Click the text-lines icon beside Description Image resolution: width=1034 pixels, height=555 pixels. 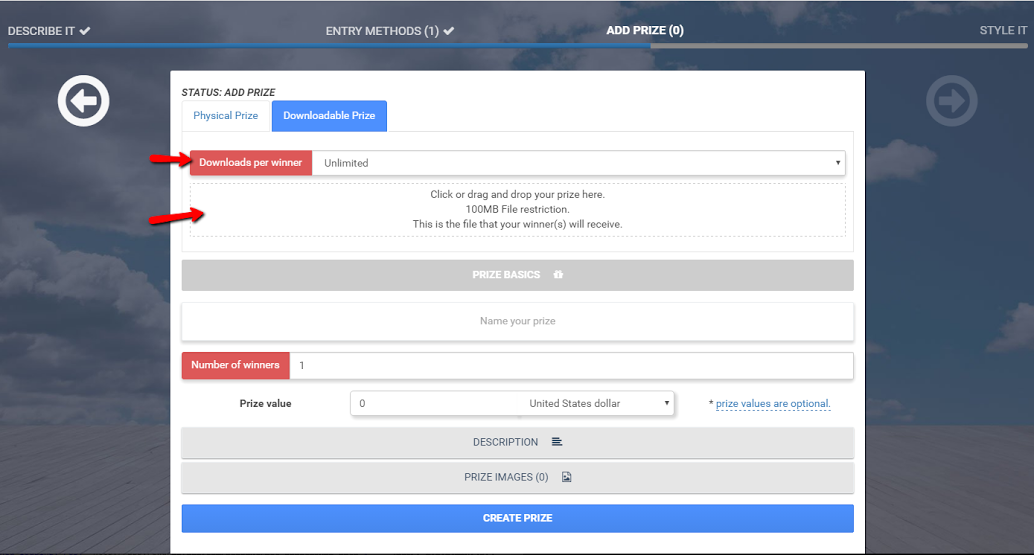(557, 442)
